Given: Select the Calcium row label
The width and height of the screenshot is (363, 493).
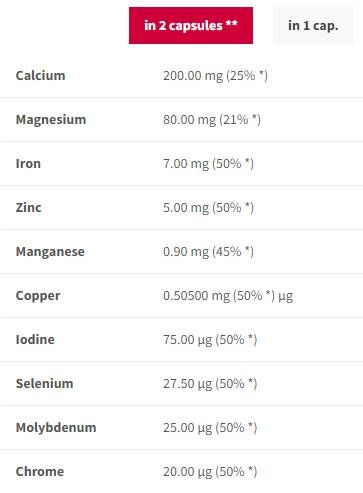Looking at the screenshot, I should [x=40, y=75].
